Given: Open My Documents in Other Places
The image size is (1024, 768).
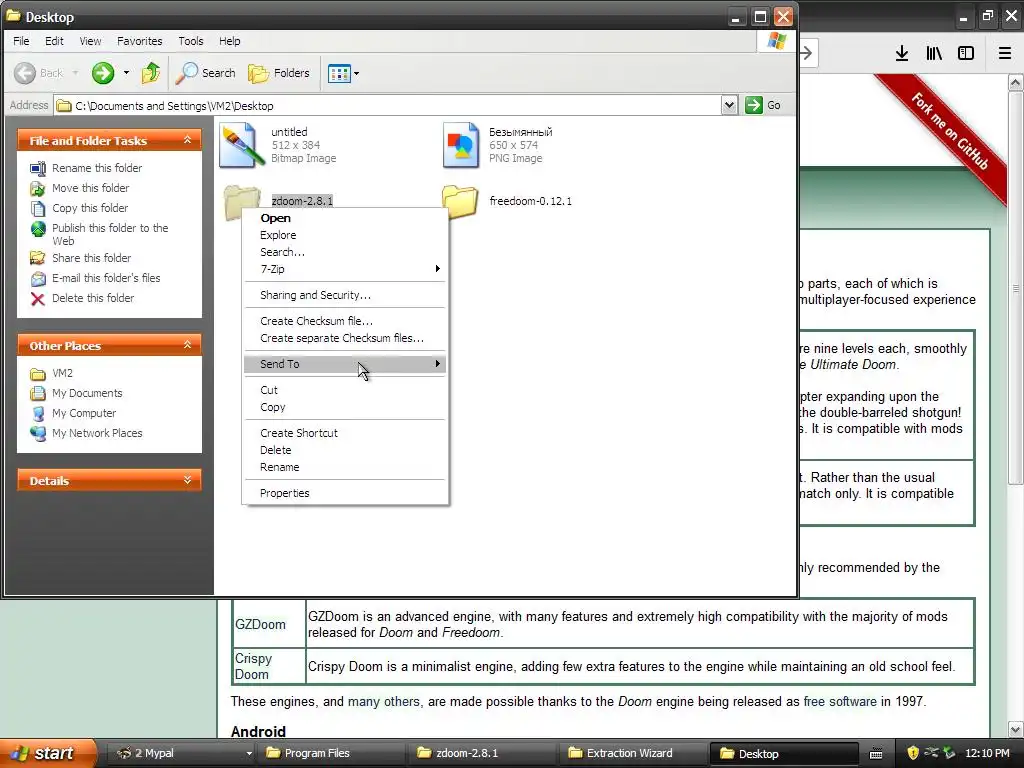Looking at the screenshot, I should (87, 393).
